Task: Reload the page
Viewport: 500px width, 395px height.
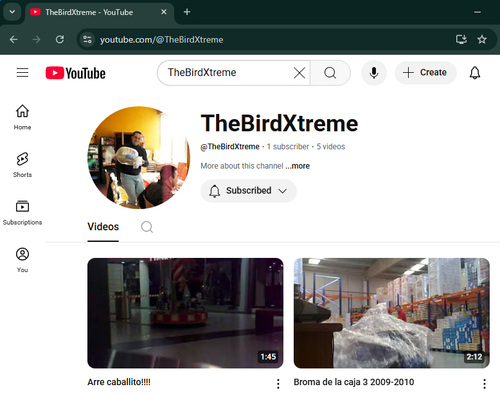Action: (60, 40)
